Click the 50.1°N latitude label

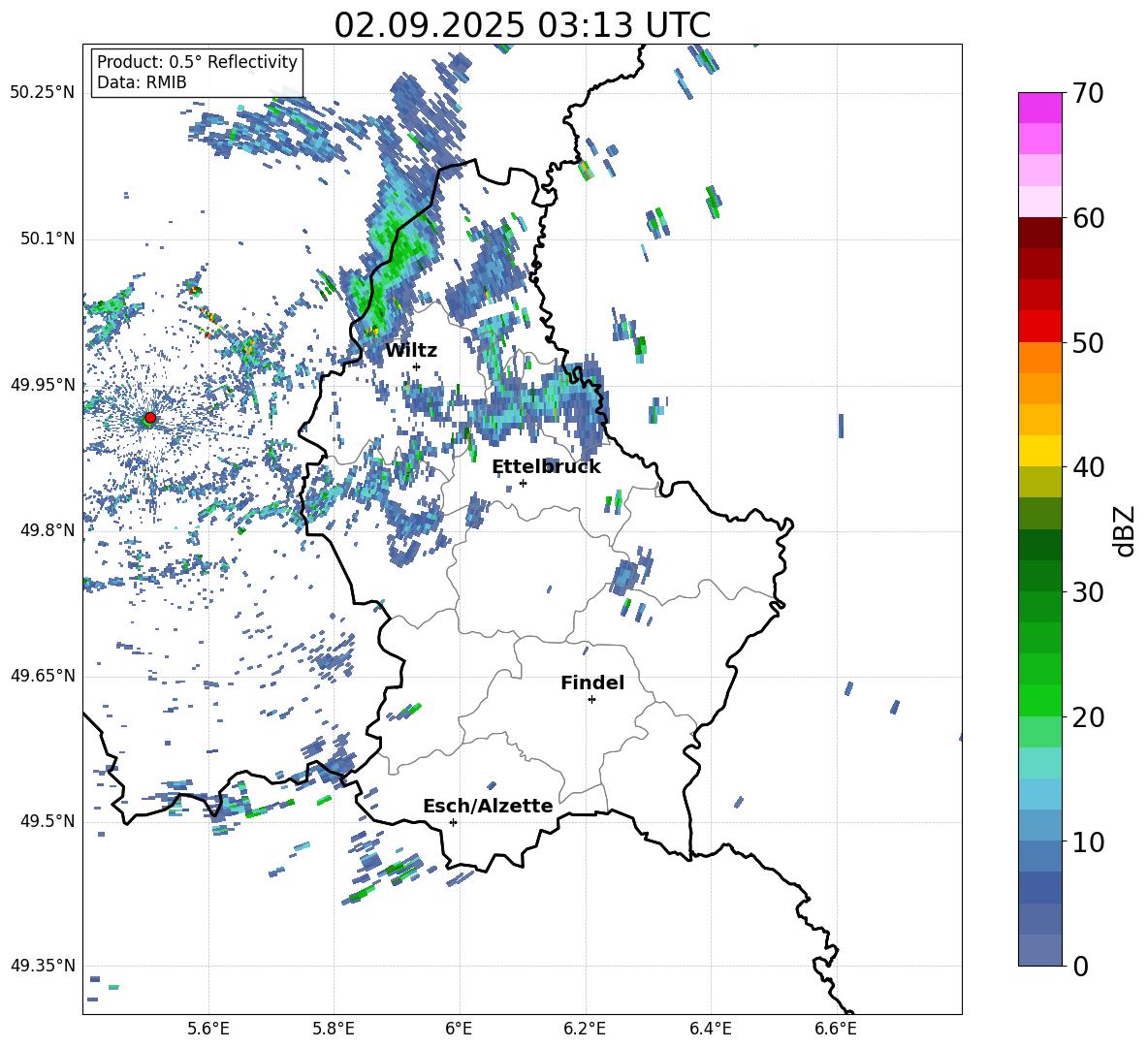[47, 239]
